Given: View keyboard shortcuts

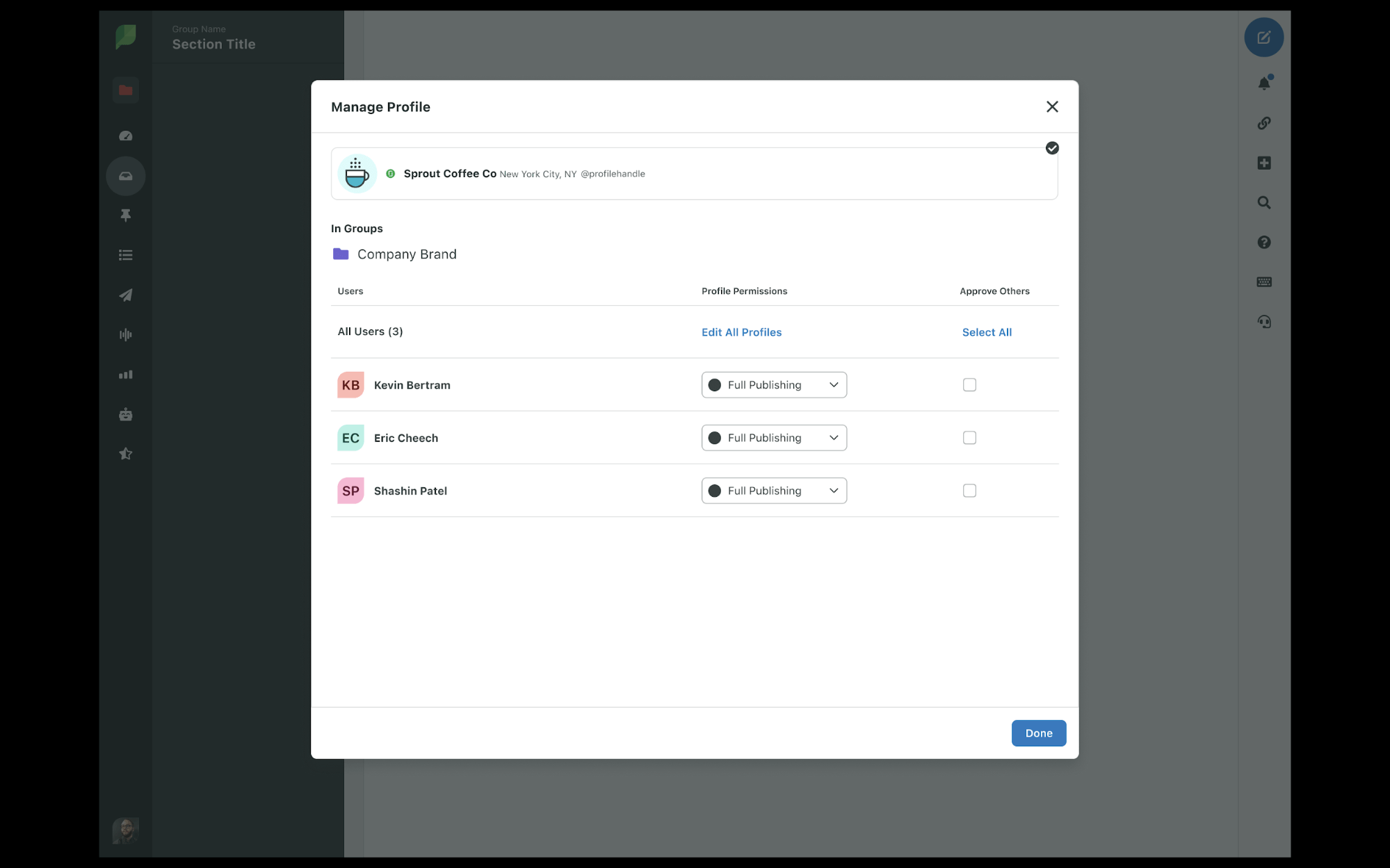Looking at the screenshot, I should [x=1264, y=281].
